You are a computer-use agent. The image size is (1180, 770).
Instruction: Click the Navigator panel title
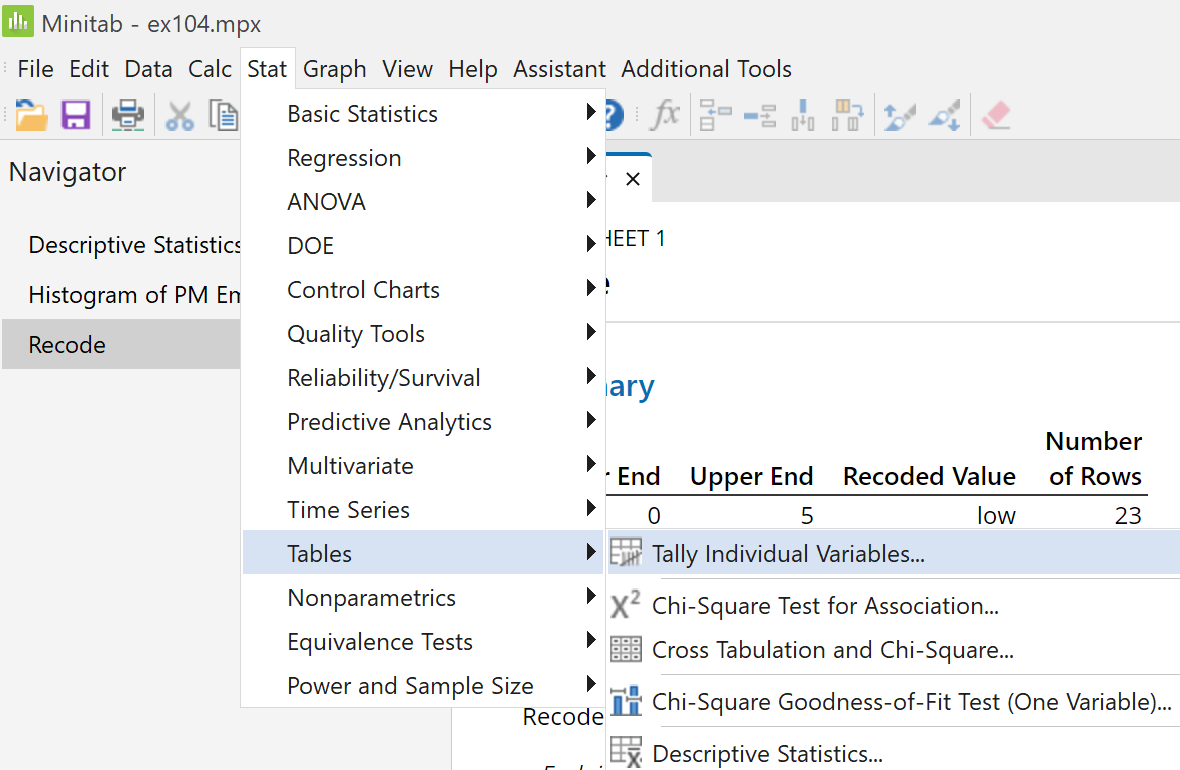67,172
